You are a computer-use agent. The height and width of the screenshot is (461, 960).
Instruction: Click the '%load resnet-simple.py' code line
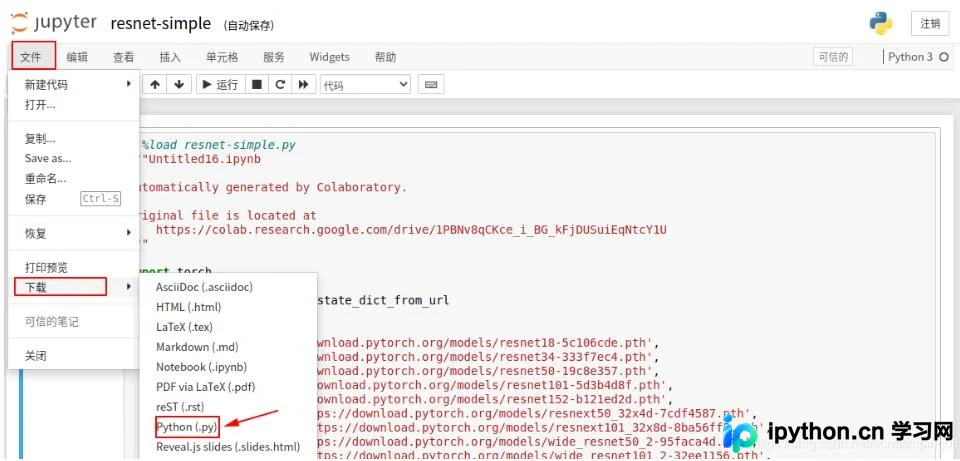(x=219, y=145)
